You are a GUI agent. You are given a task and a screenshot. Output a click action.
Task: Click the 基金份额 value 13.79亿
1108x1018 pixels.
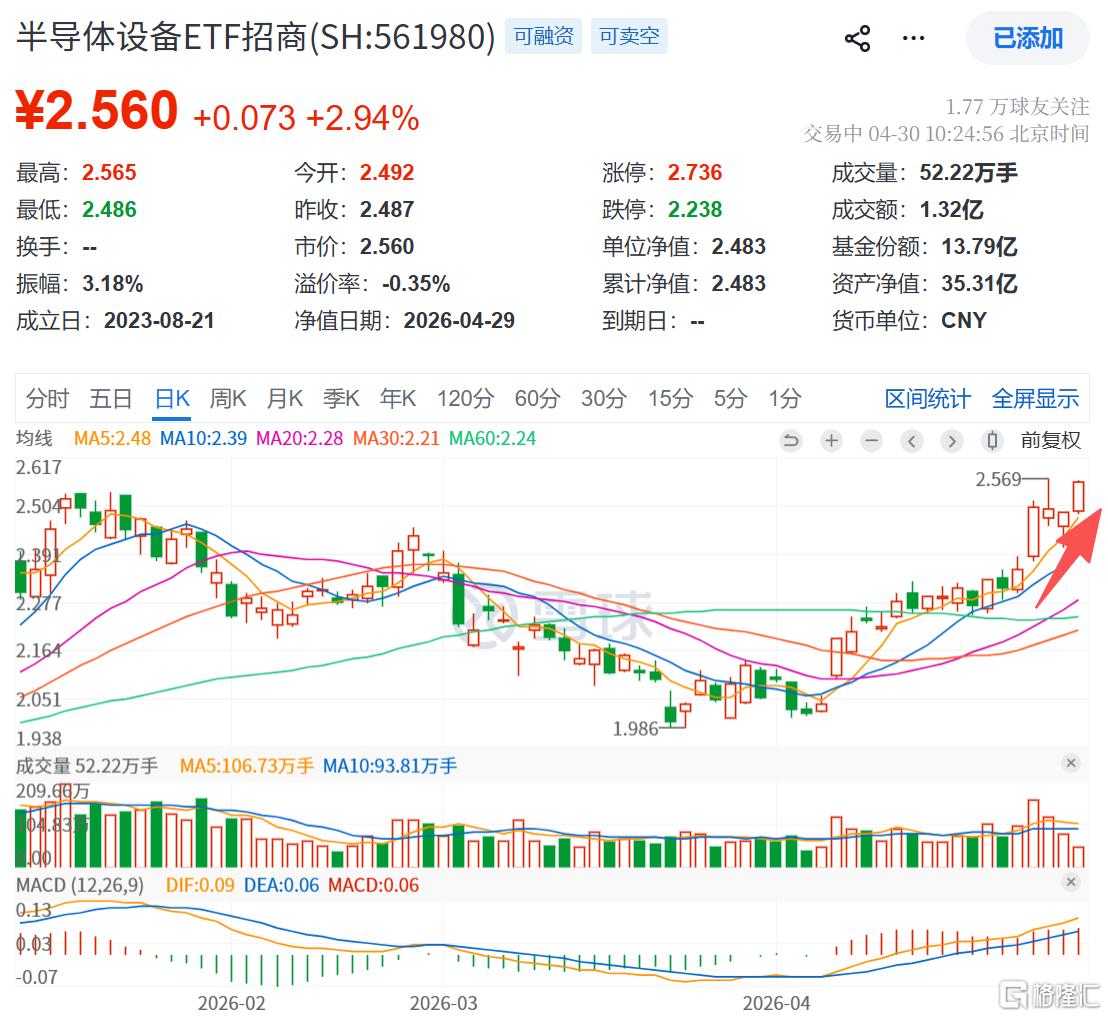[x=979, y=247]
